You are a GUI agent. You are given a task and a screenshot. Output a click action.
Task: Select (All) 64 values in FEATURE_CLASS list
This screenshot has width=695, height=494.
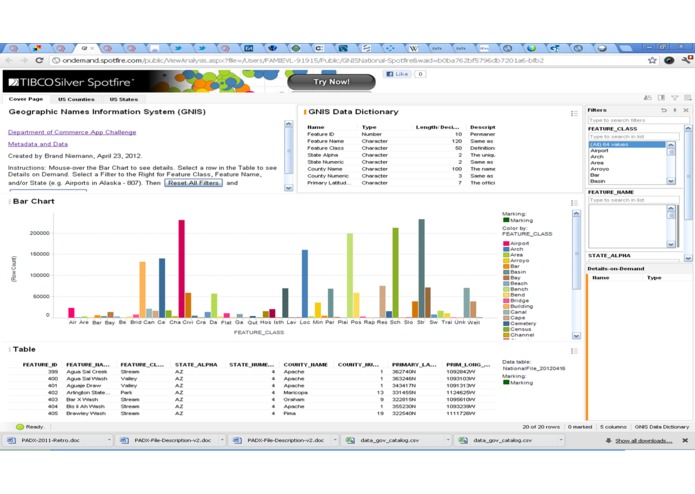coord(627,144)
